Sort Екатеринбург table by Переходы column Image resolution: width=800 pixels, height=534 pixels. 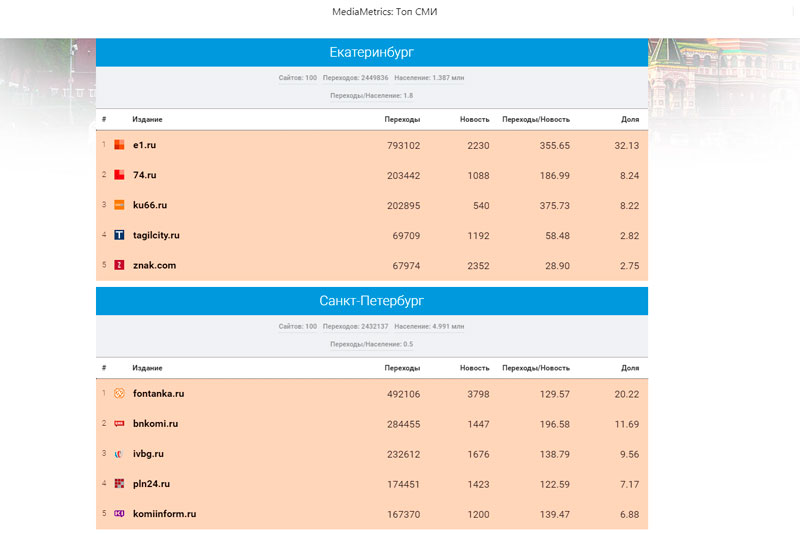(x=402, y=119)
